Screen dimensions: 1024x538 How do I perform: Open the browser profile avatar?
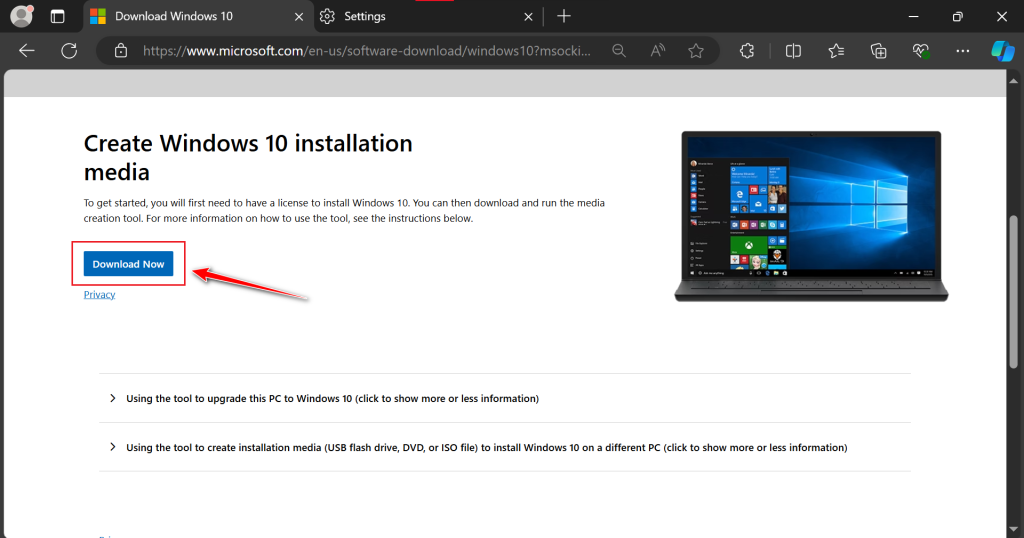(x=22, y=16)
